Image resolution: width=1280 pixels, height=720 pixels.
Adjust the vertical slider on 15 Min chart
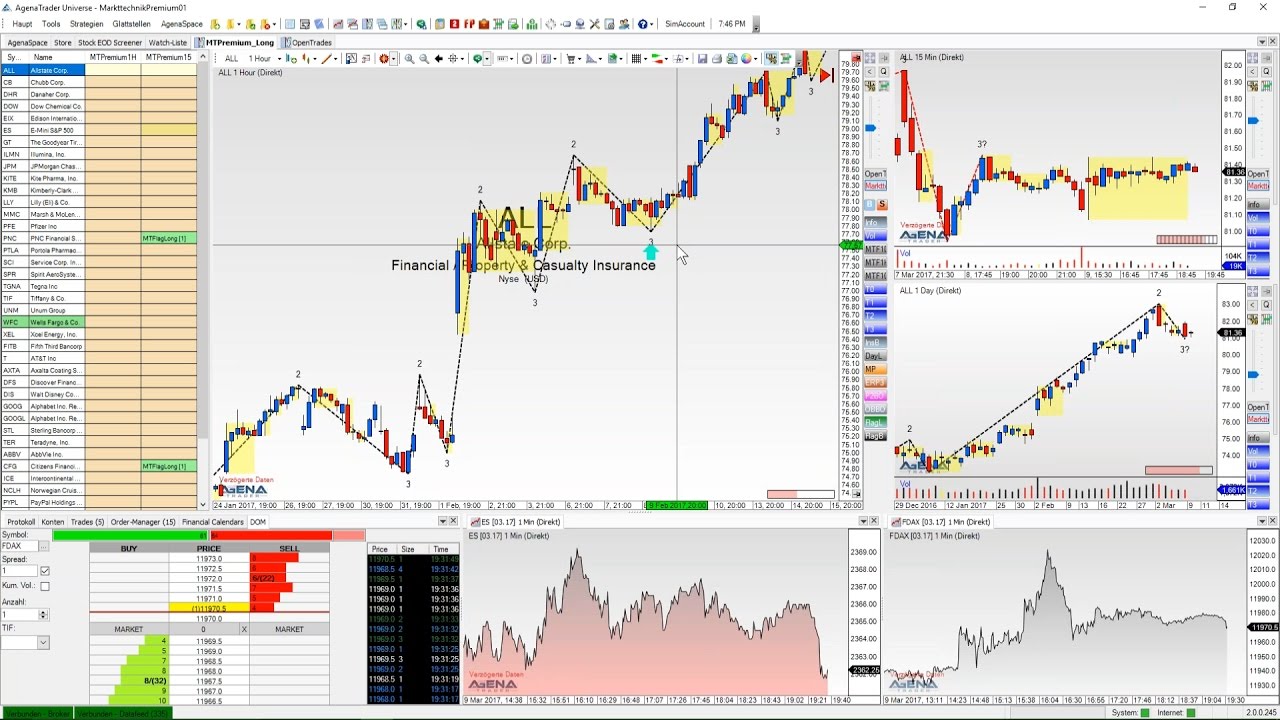pyautogui.click(x=1254, y=120)
